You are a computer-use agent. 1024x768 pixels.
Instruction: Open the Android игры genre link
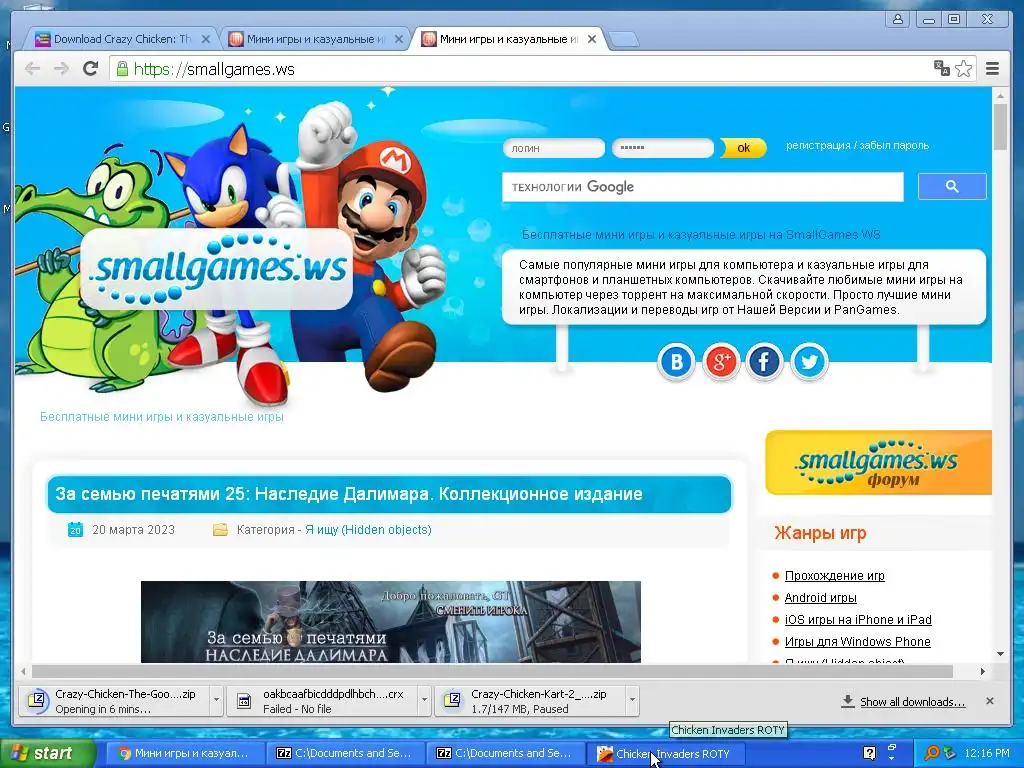pos(820,598)
